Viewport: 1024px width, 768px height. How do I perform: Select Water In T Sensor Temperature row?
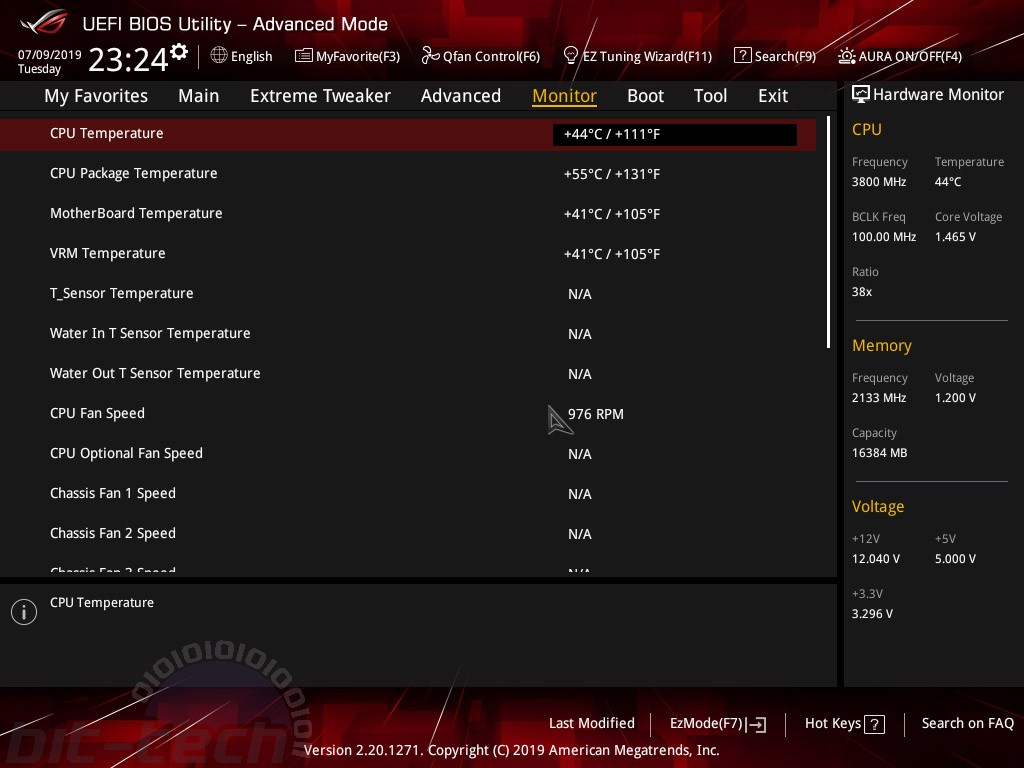(408, 334)
